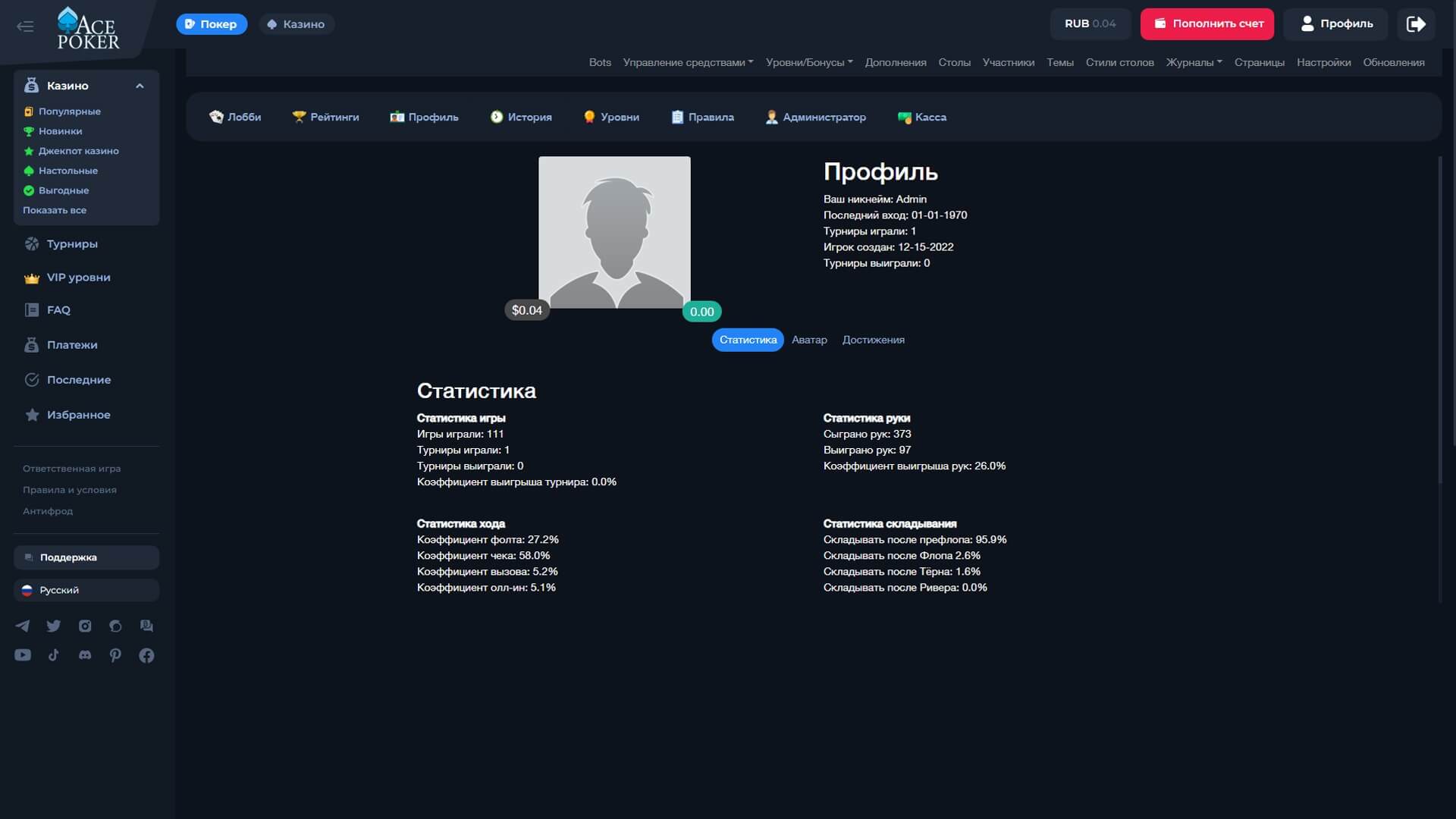Collapse the Казино sidebar section
The height and width of the screenshot is (819, 1456).
pos(140,86)
